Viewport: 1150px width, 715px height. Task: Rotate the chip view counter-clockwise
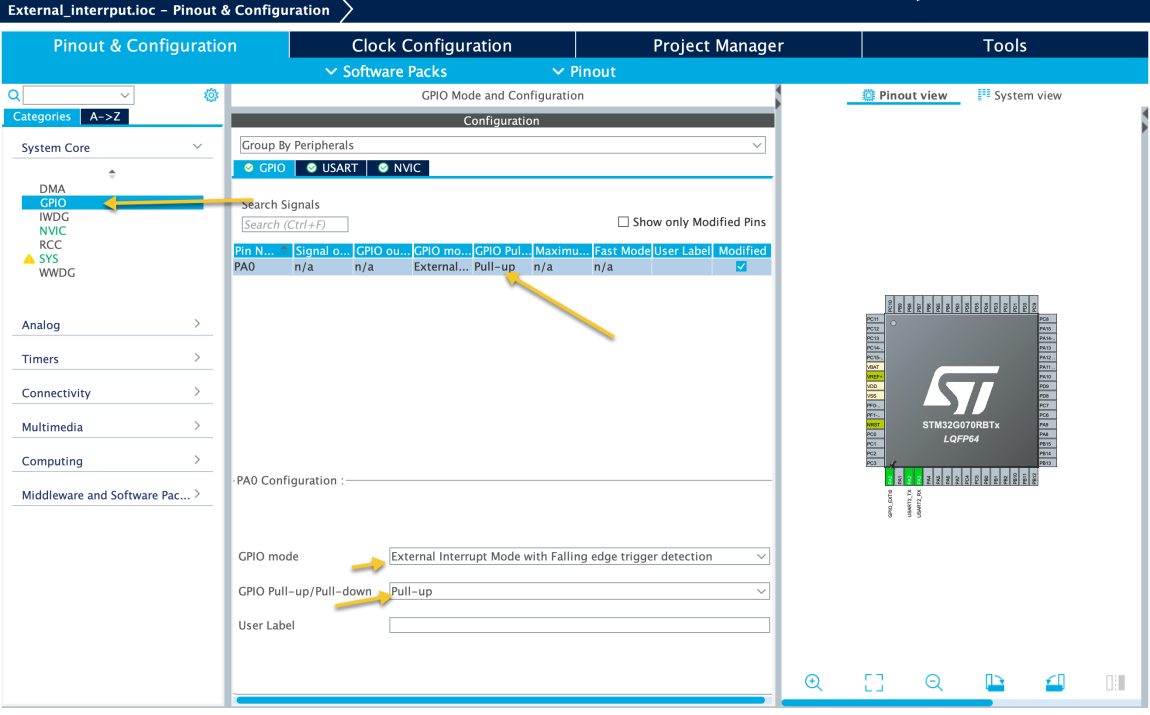tap(1055, 682)
